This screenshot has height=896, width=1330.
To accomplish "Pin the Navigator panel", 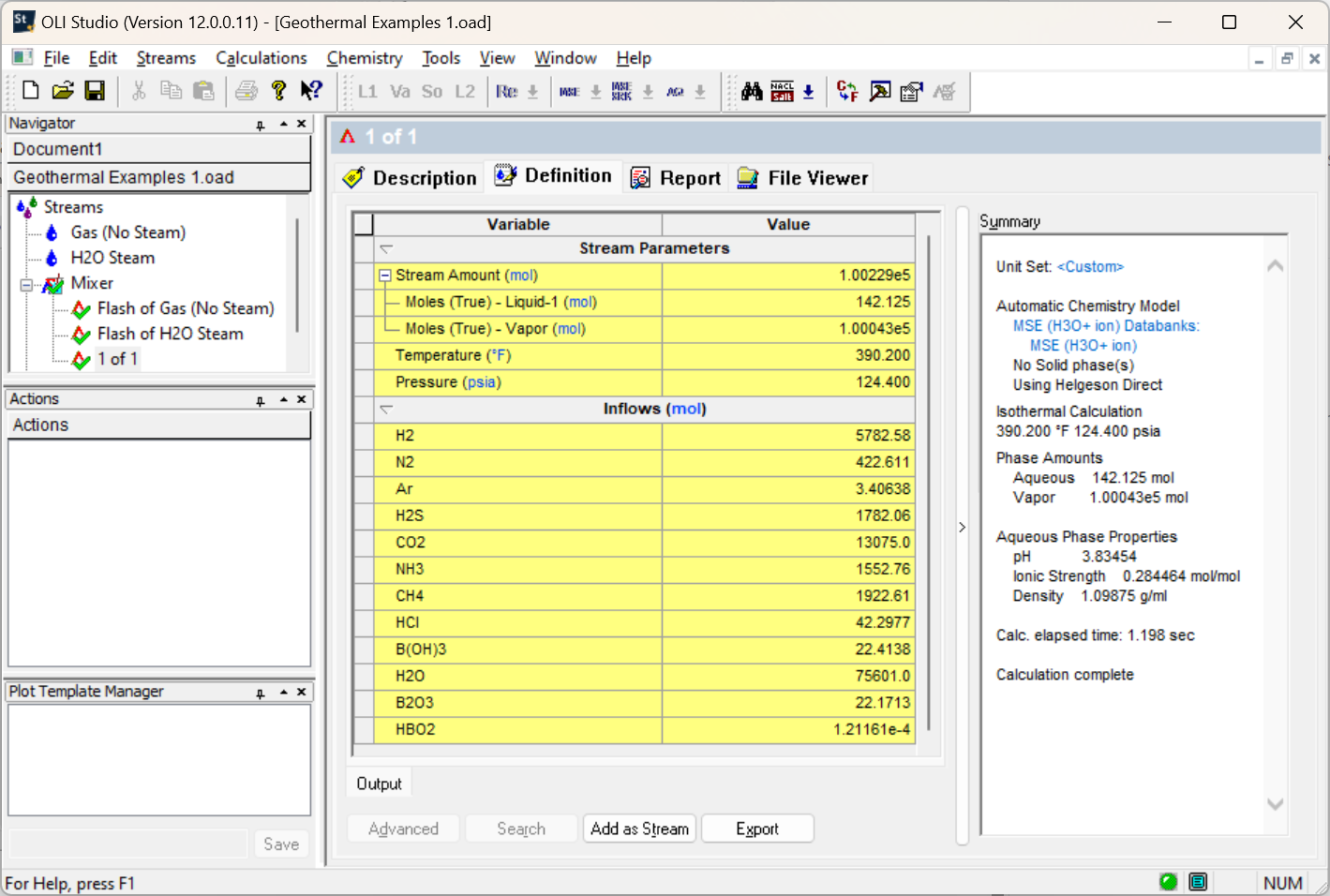I will click(x=261, y=125).
